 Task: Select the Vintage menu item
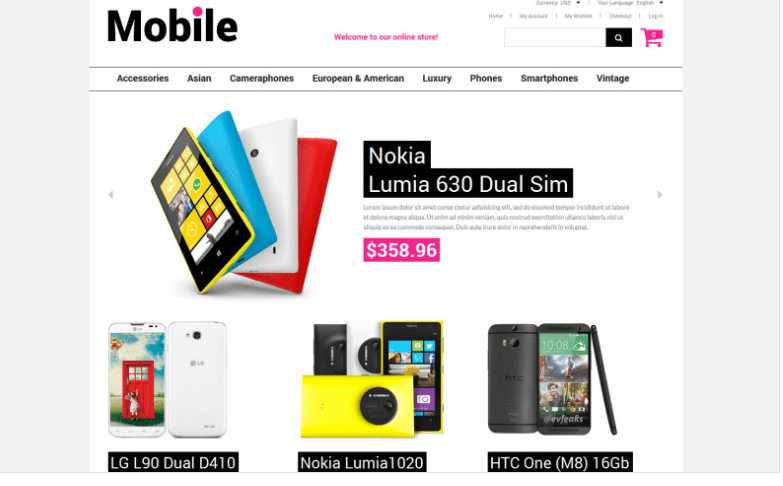pos(612,78)
